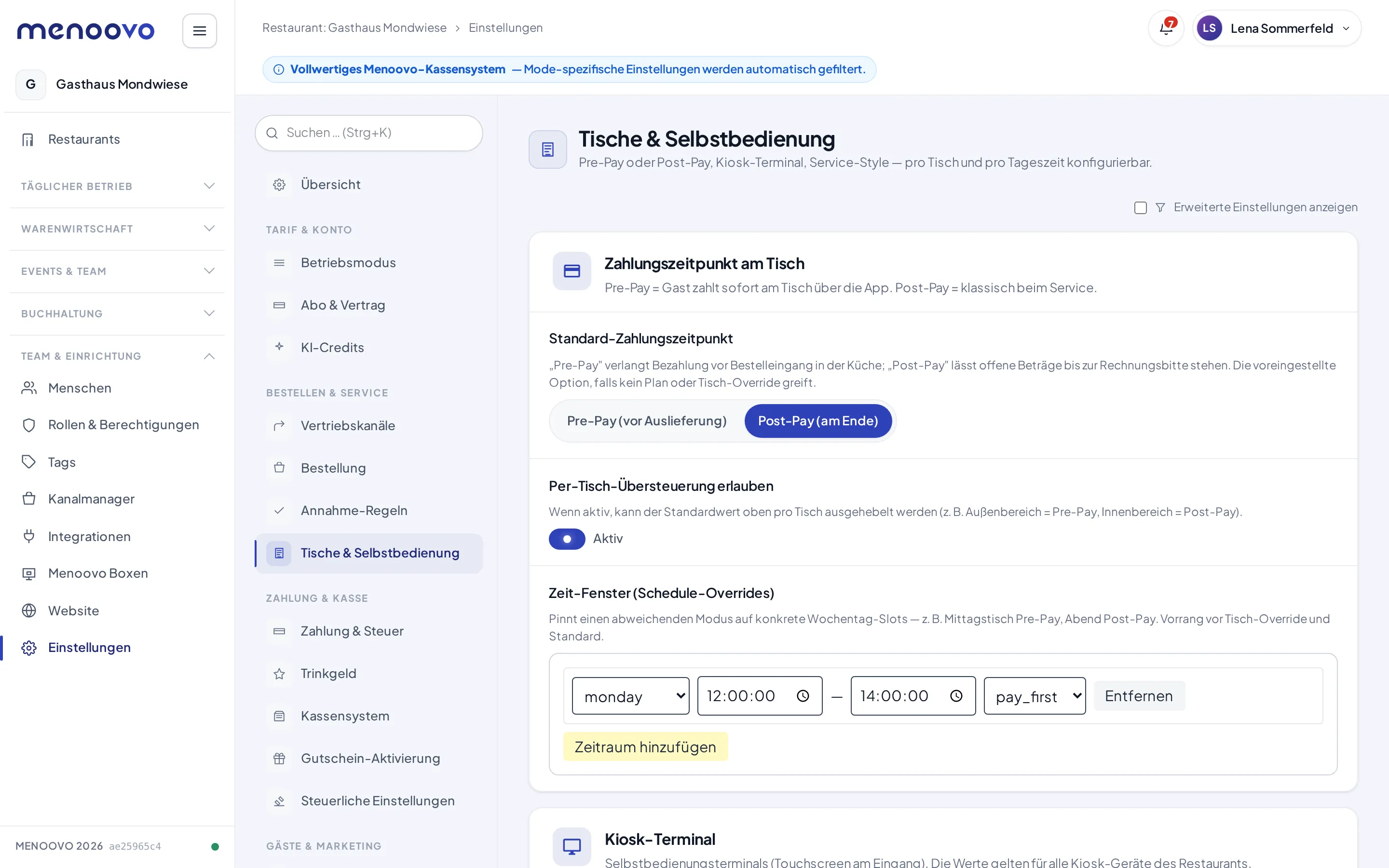Enable Erweiterte Einstellungen anzeigen checkbox
The image size is (1389, 868).
point(1140,207)
